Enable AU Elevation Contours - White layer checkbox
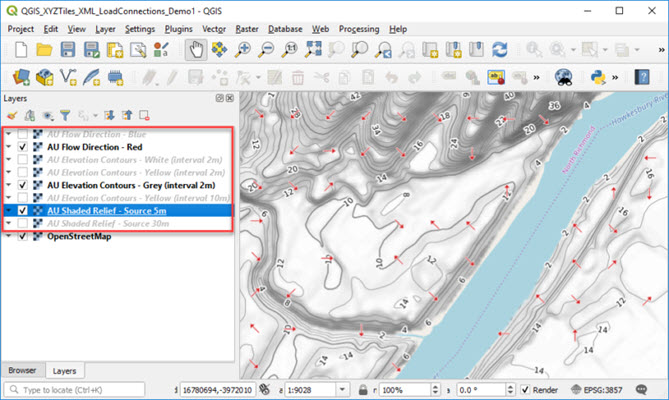The width and height of the screenshot is (669, 400). coord(23,160)
